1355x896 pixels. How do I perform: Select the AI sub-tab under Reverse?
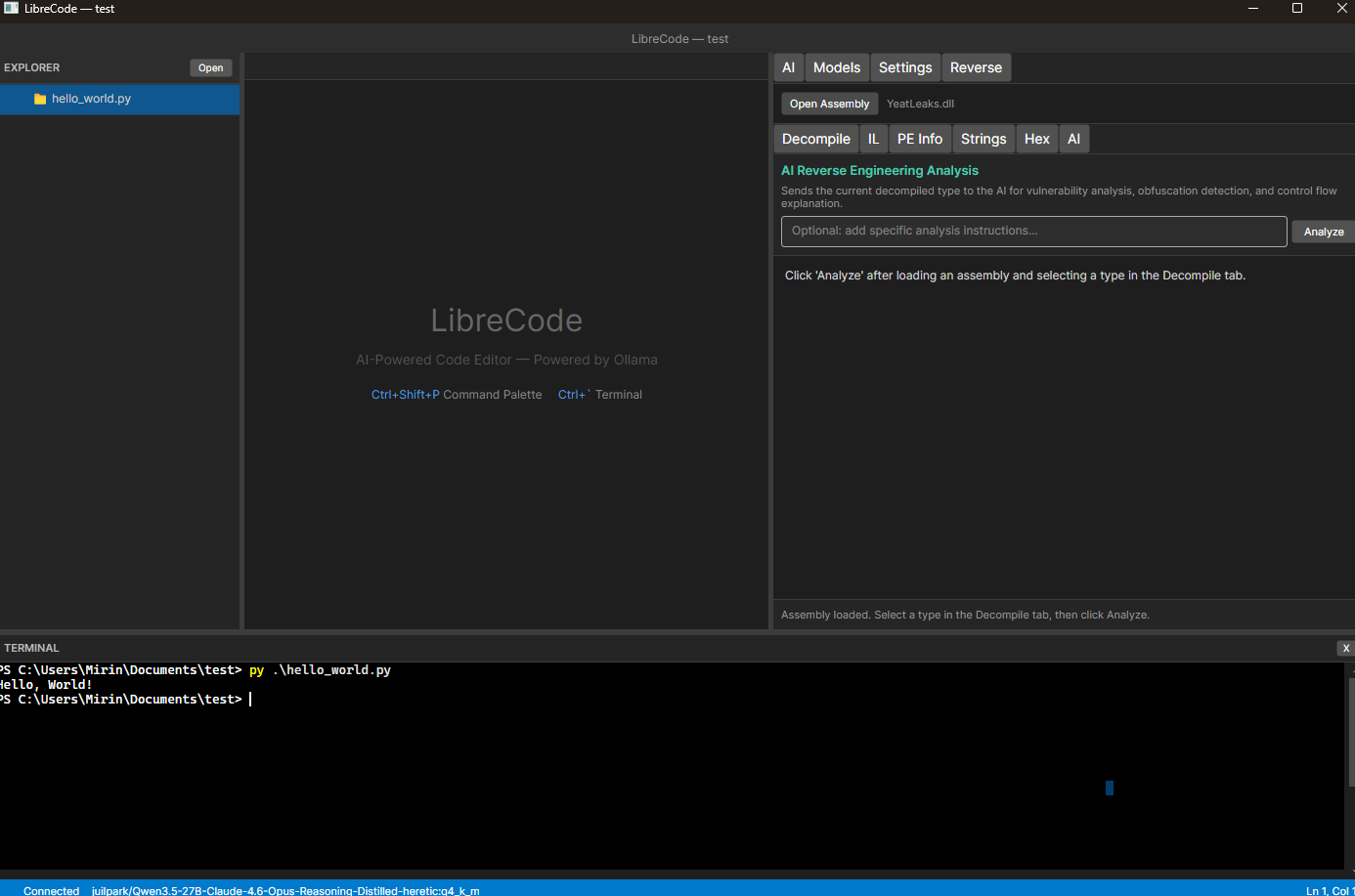[x=1074, y=139]
